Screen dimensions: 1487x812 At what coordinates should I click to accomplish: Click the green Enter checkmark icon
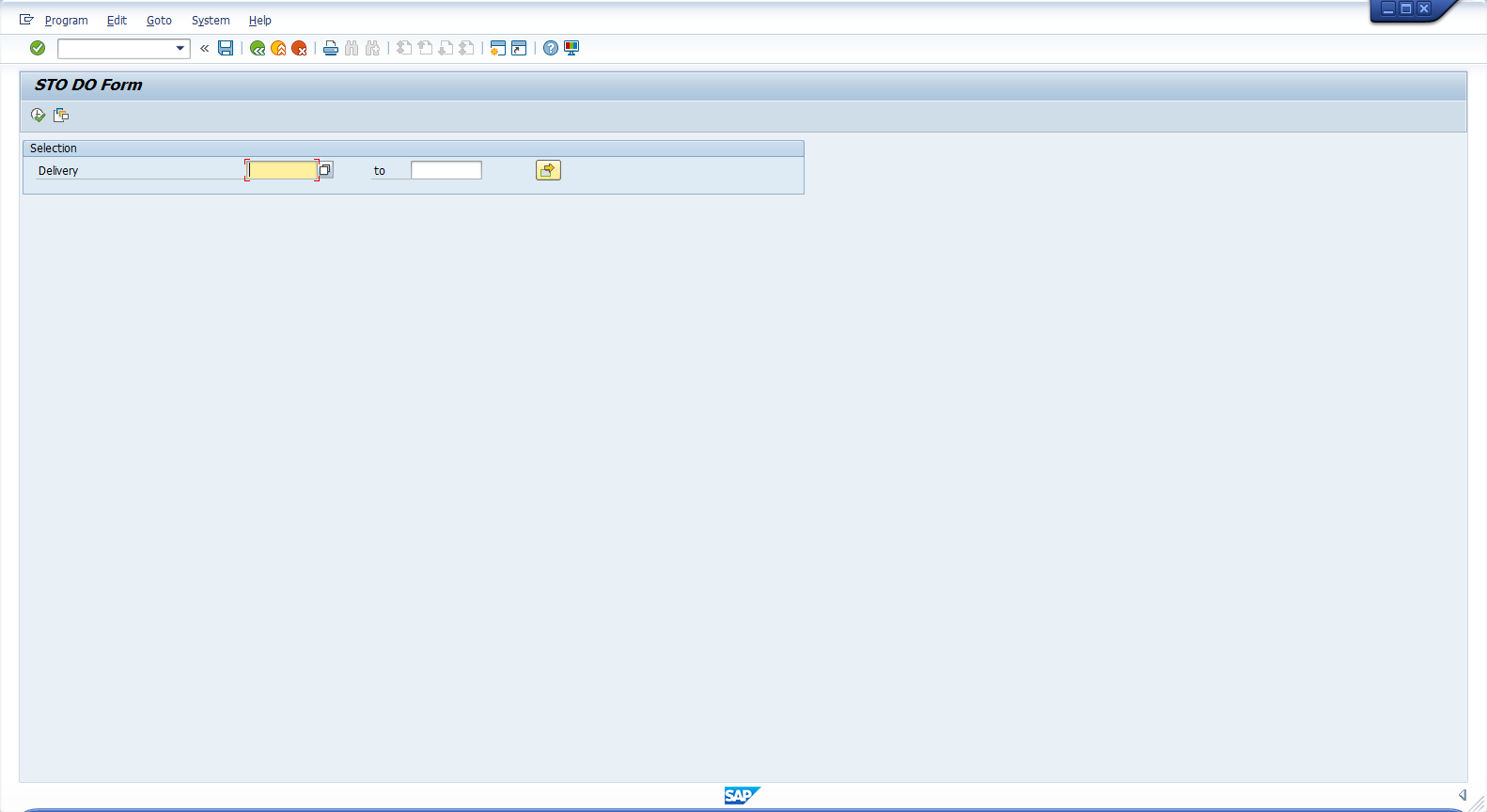click(x=38, y=48)
